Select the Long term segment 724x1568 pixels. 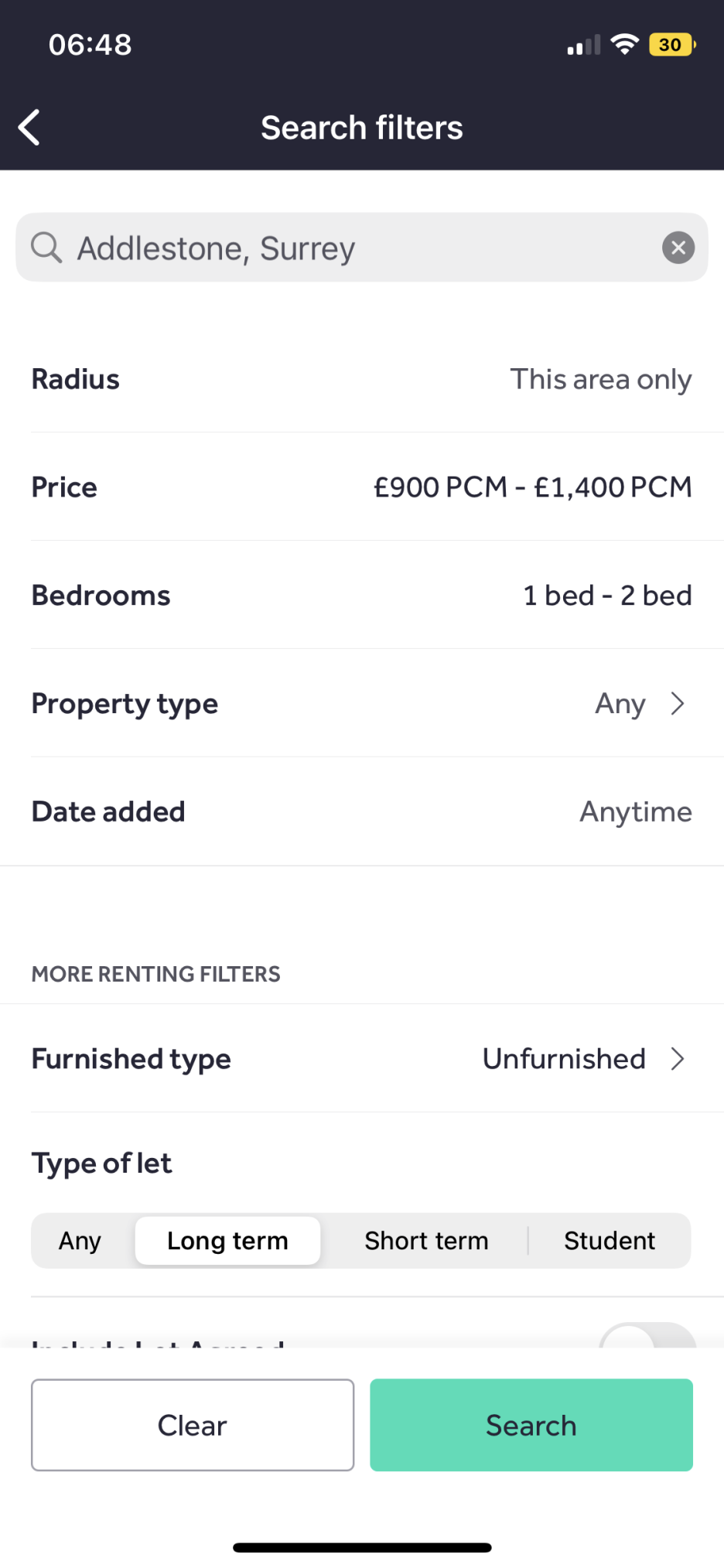[x=227, y=1241]
